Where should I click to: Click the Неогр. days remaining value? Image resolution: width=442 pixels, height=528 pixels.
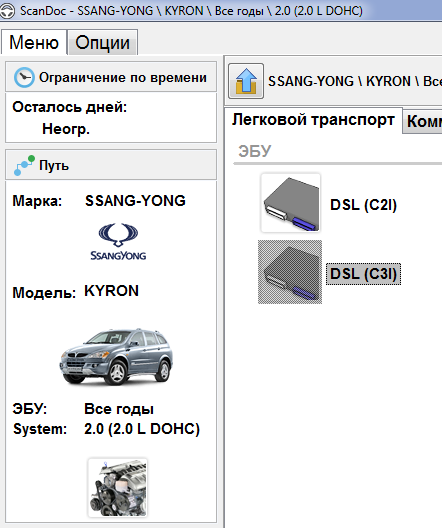point(66,129)
